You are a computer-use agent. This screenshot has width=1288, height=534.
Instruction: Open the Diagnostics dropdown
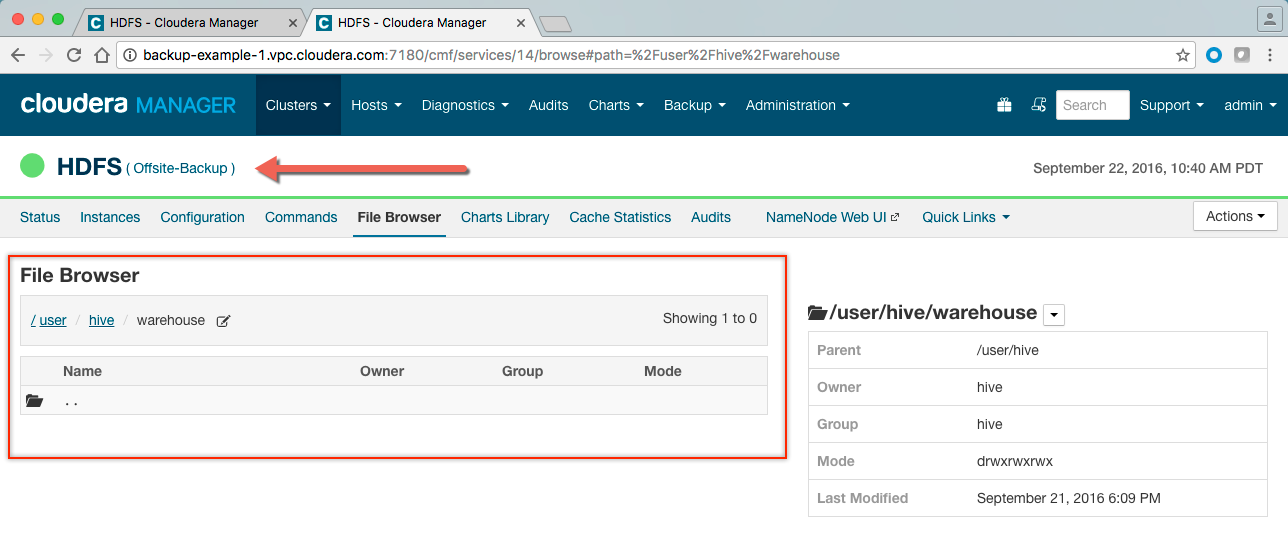click(x=465, y=105)
